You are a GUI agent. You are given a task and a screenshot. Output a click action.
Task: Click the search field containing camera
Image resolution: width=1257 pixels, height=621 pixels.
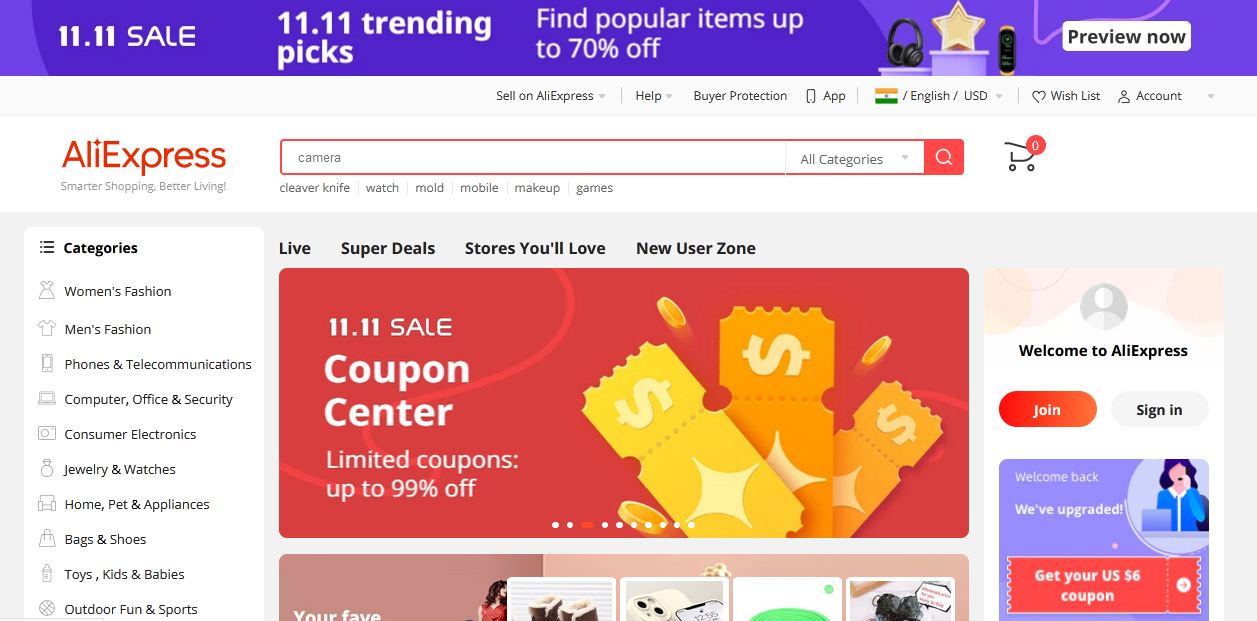(x=533, y=158)
